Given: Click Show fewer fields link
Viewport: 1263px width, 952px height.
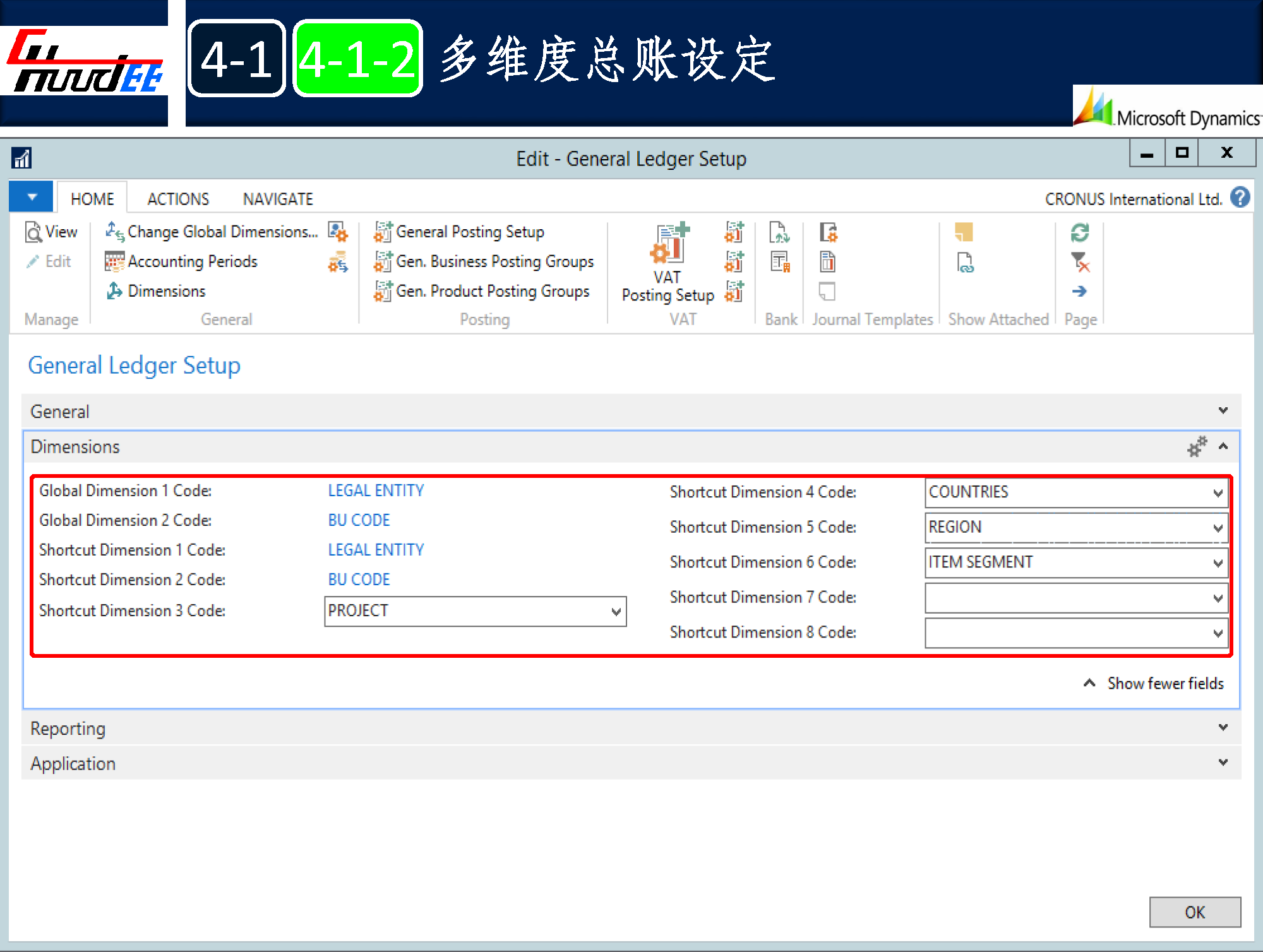Looking at the screenshot, I should tap(1164, 684).
